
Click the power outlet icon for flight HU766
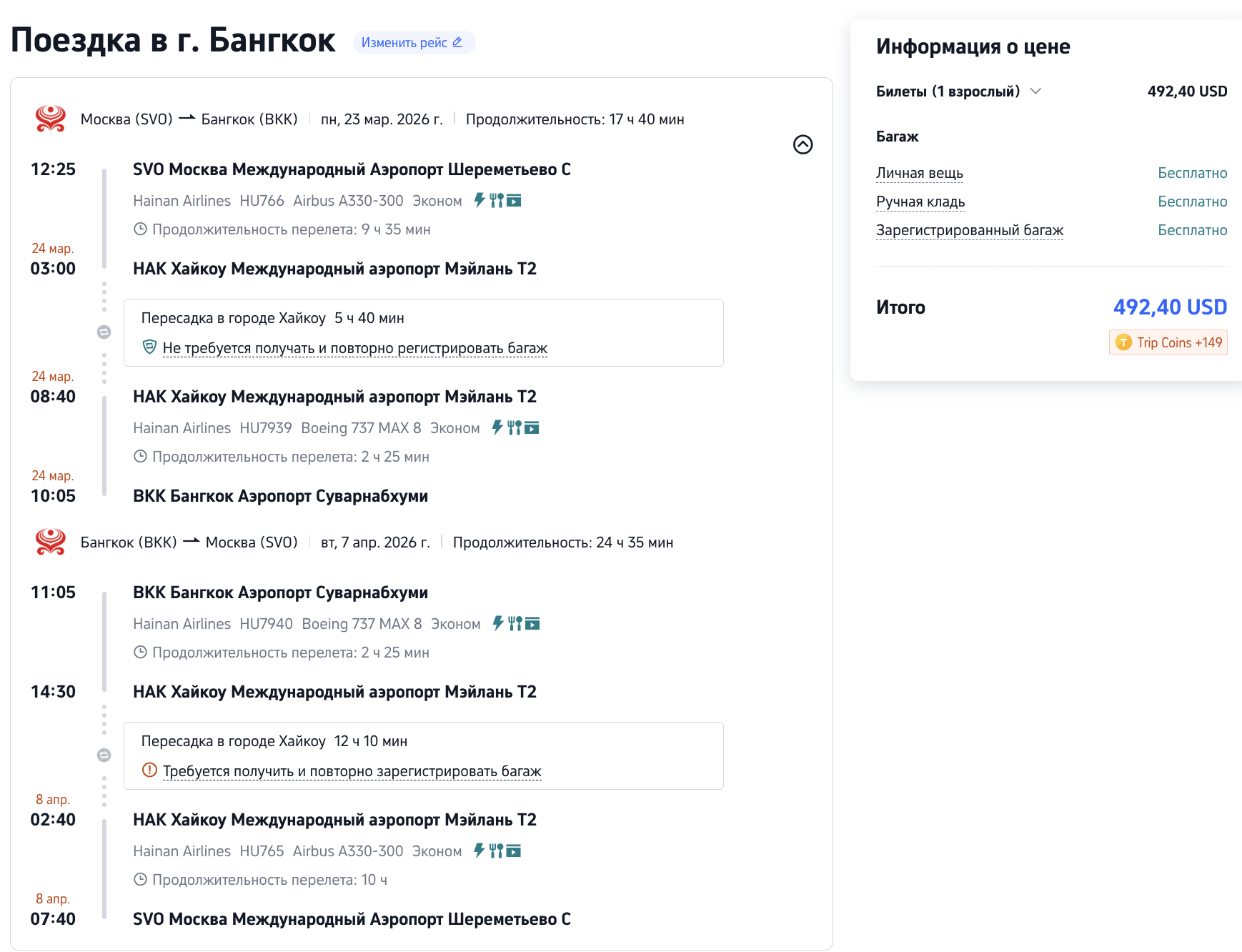(480, 200)
